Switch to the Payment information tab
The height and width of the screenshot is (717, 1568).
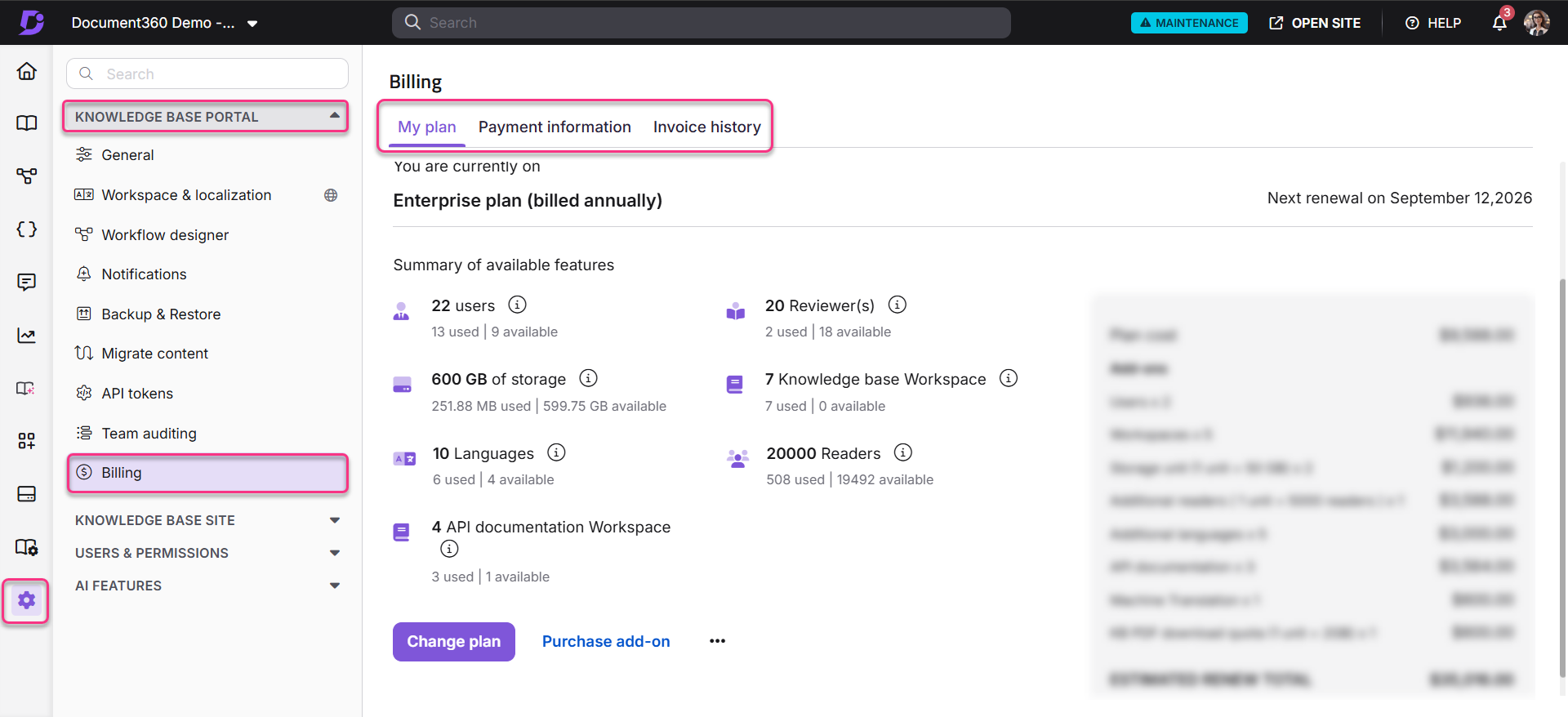click(x=555, y=127)
